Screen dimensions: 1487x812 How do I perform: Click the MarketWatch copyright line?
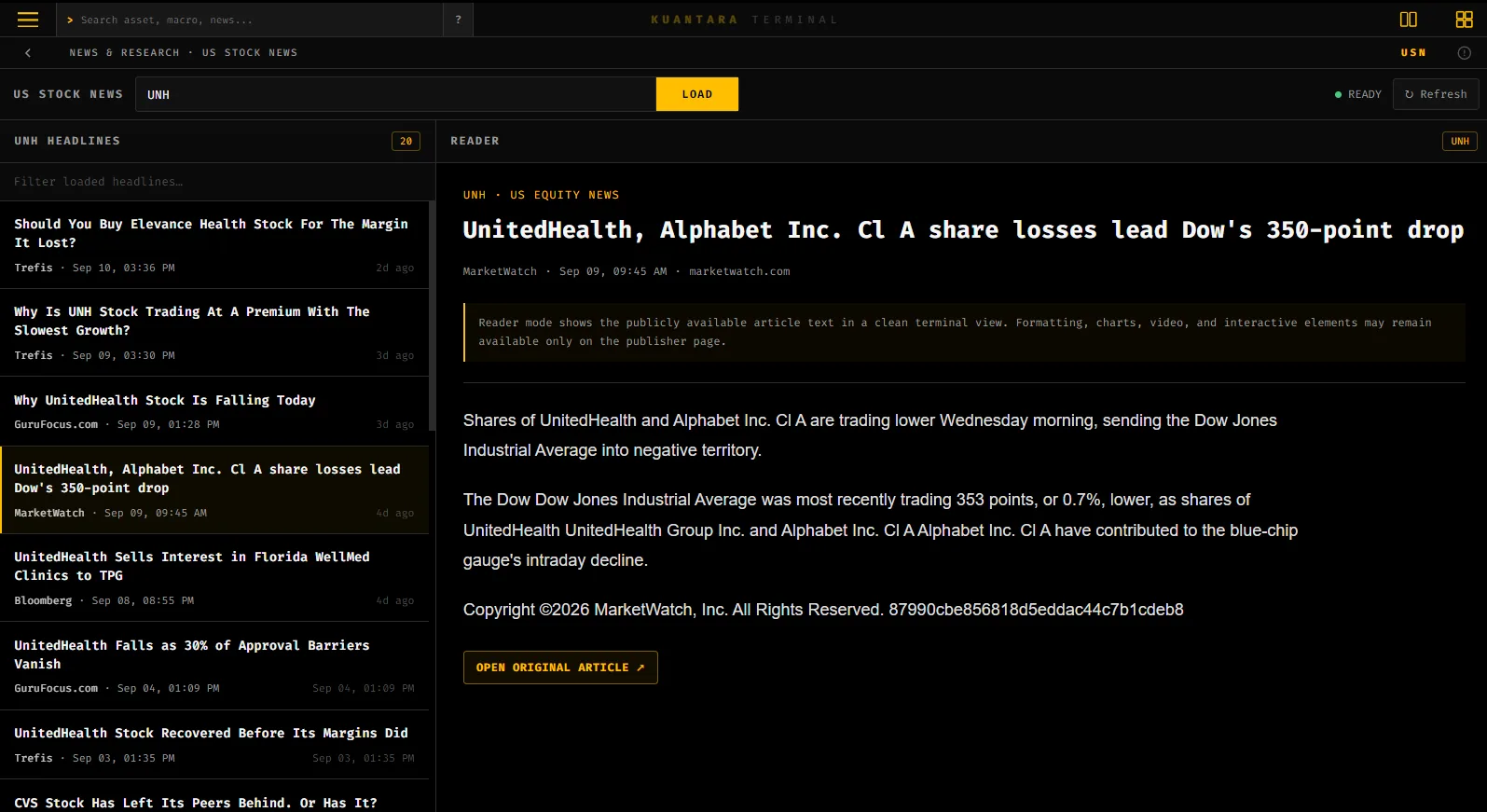tap(823, 610)
